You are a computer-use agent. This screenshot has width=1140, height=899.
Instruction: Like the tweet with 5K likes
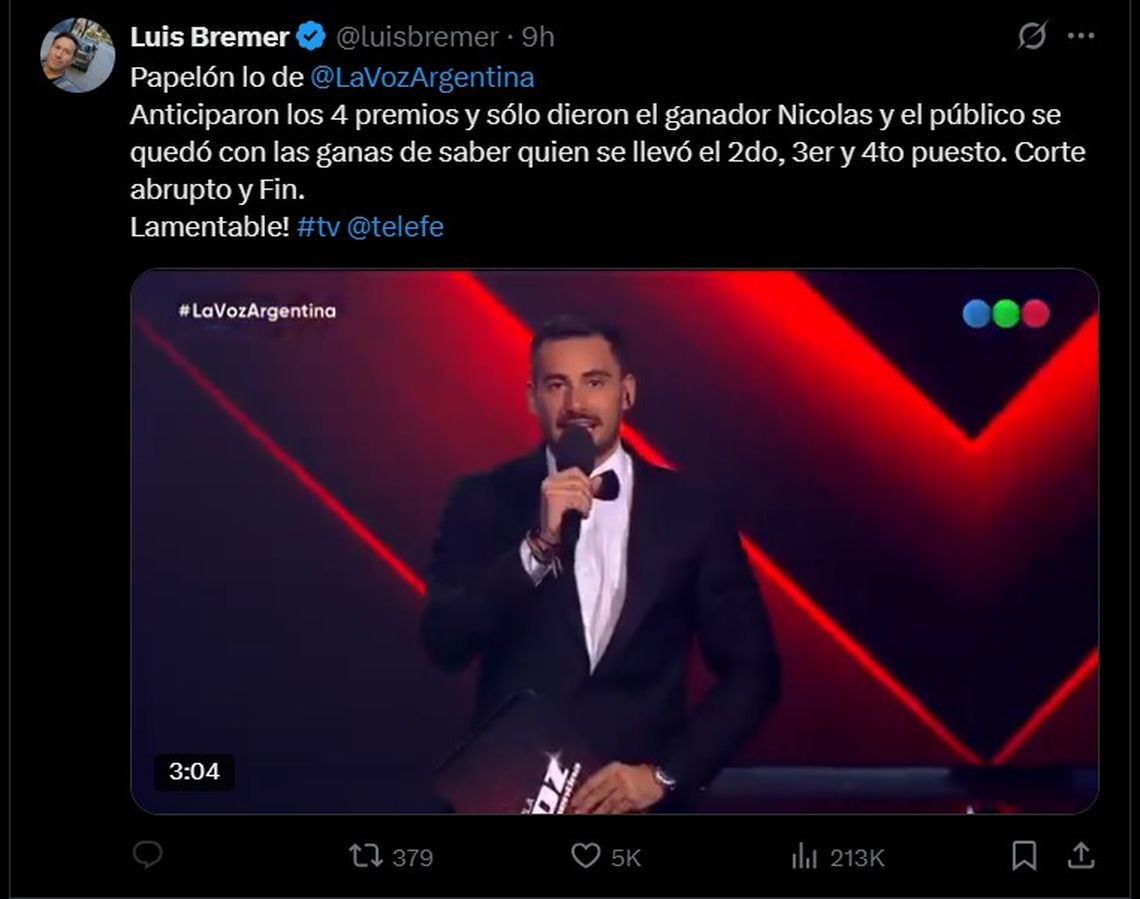[x=585, y=856]
